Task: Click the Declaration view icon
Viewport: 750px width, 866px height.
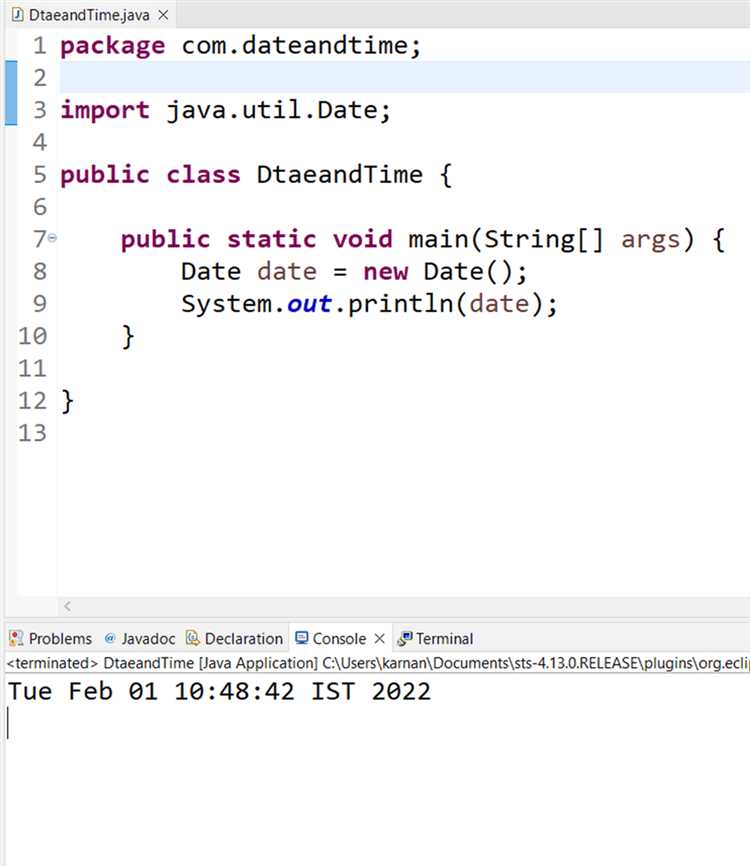Action: click(192, 638)
